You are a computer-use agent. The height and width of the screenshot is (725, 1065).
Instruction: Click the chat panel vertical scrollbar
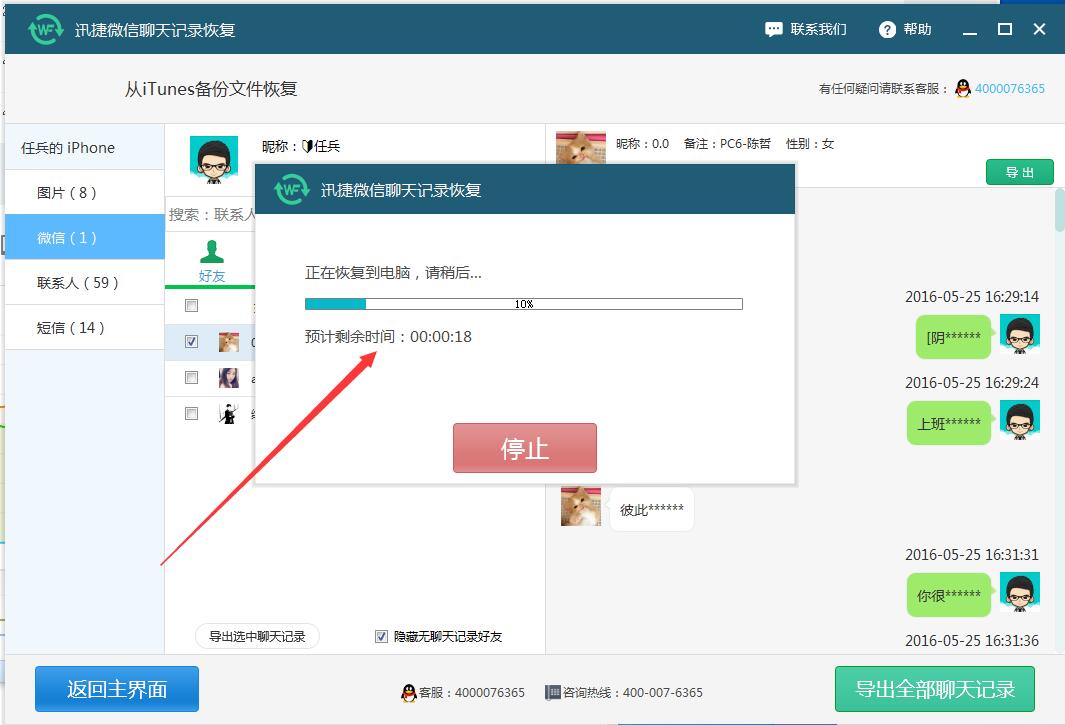[1060, 211]
